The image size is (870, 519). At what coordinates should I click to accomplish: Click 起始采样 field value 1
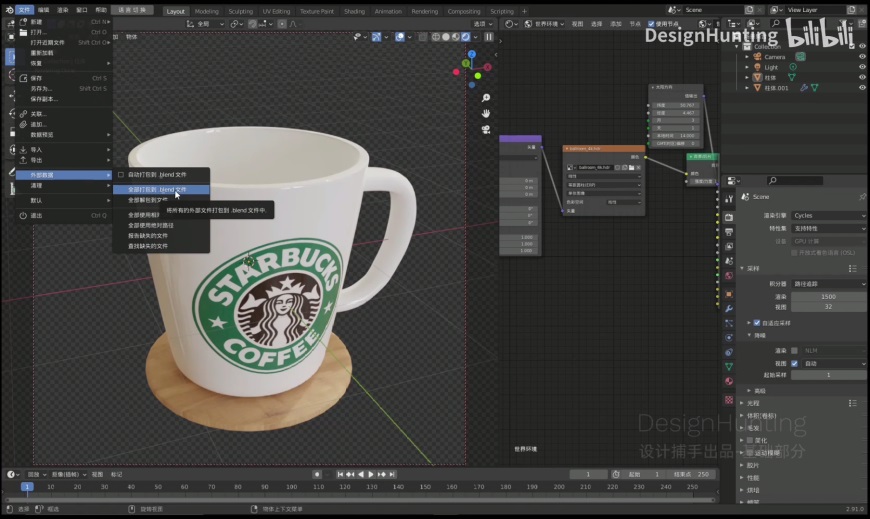[828, 375]
